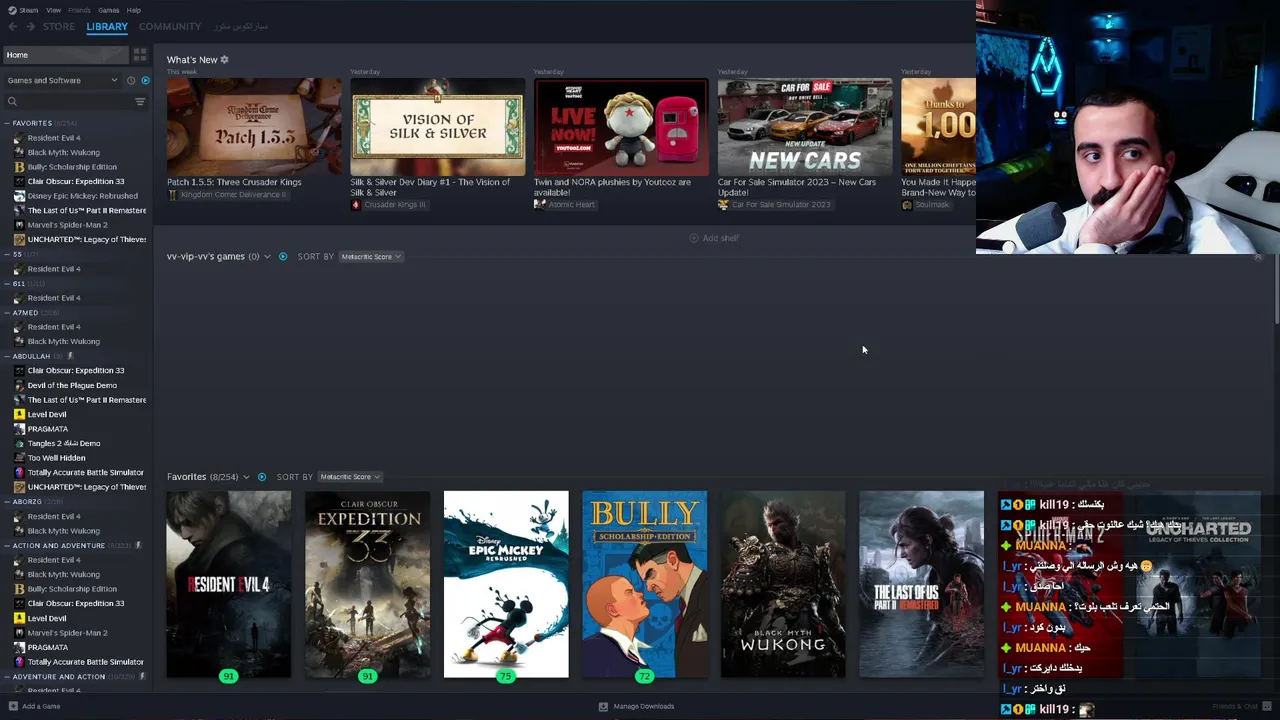Click the 91 Metacritic badge under Expedition 33

(x=367, y=677)
